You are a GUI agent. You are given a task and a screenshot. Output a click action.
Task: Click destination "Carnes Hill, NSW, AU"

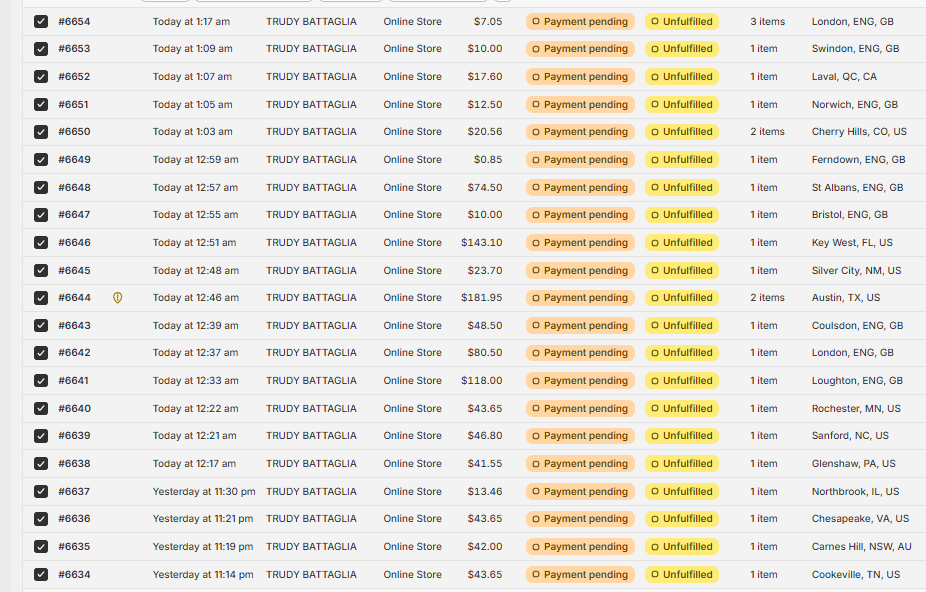862,547
